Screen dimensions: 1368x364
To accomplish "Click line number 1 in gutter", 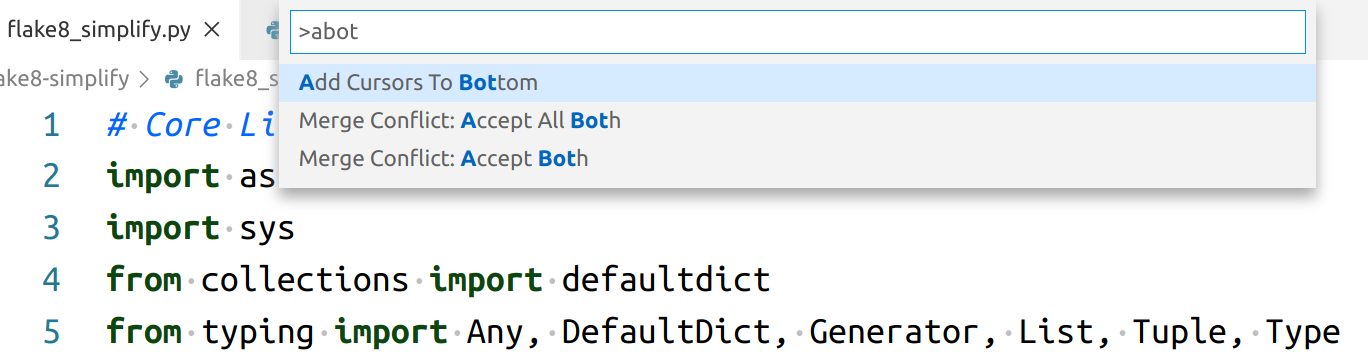I will [x=51, y=126].
